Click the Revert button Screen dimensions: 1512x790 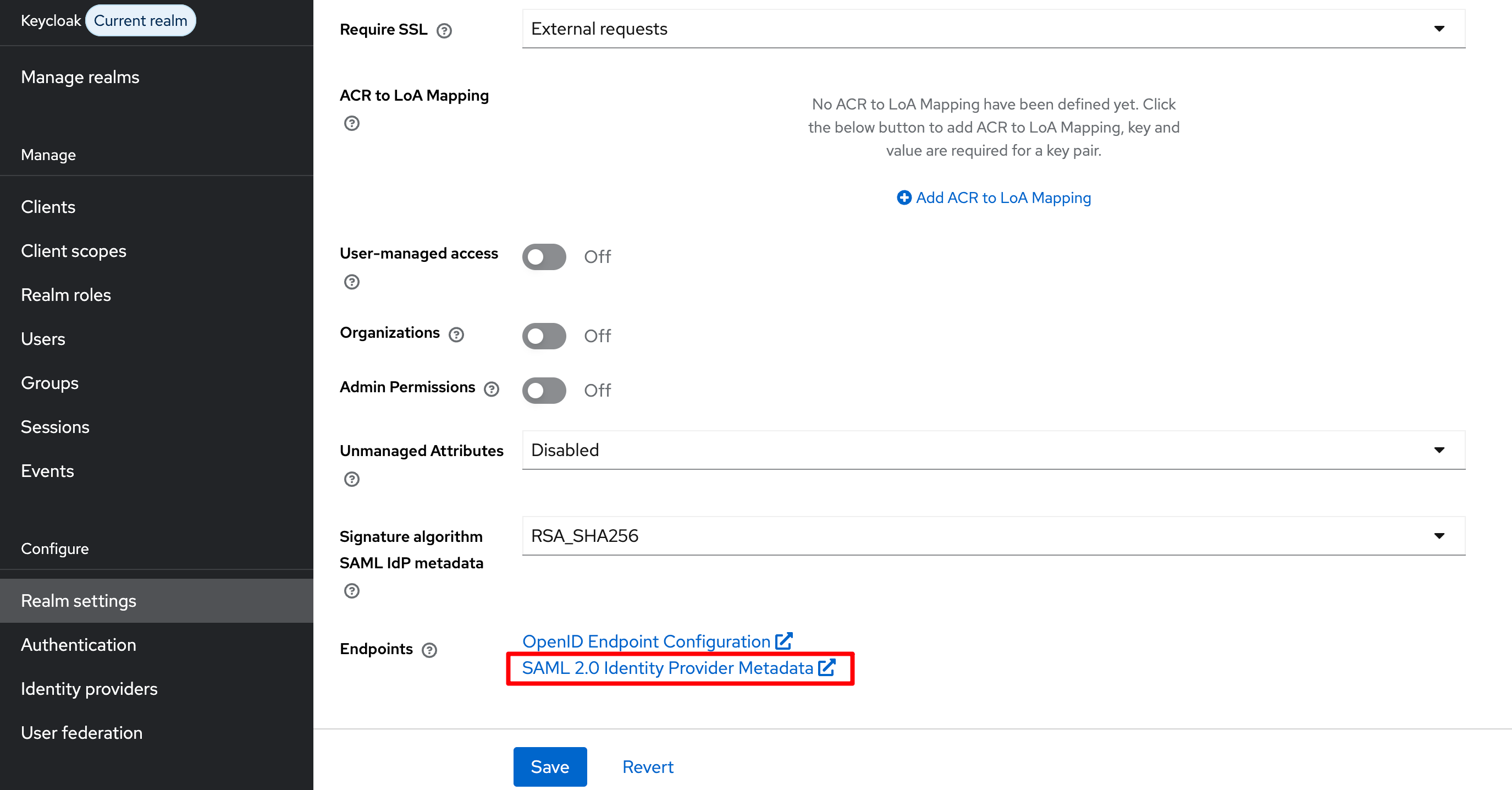point(648,766)
